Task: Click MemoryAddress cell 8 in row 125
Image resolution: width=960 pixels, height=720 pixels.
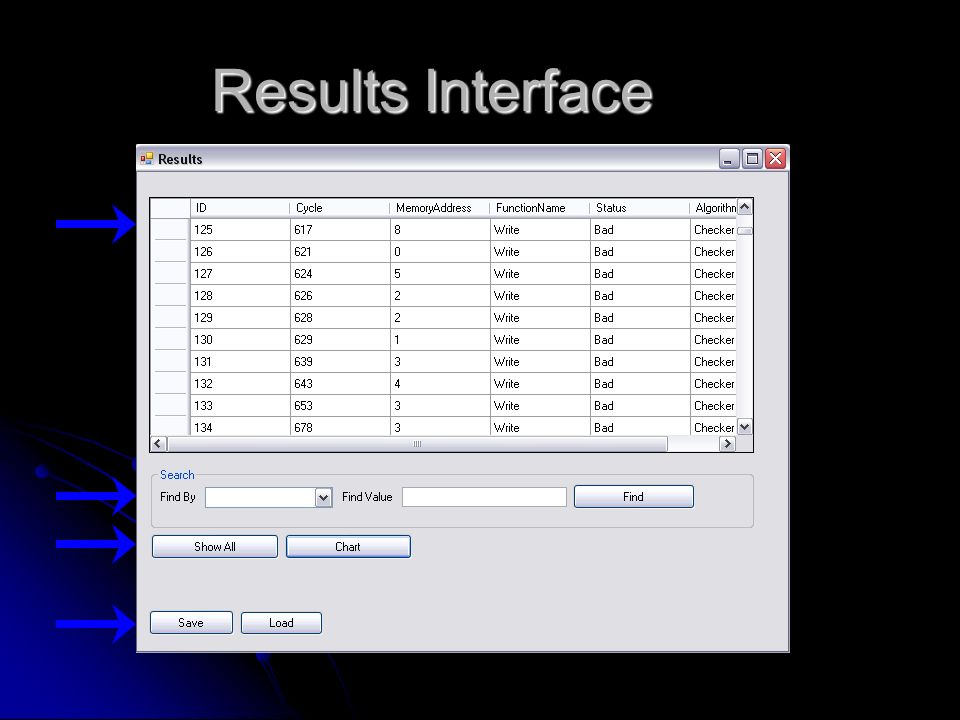Action: click(440, 230)
